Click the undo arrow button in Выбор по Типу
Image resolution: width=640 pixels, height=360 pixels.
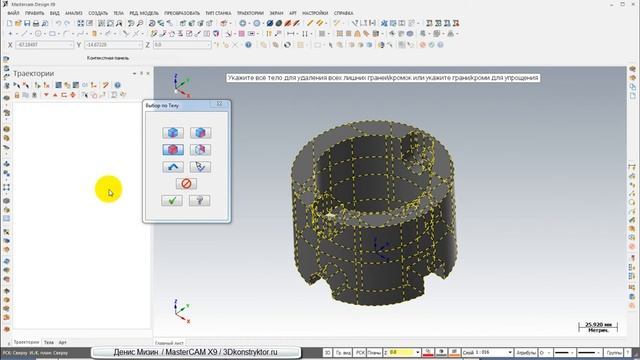point(173,167)
